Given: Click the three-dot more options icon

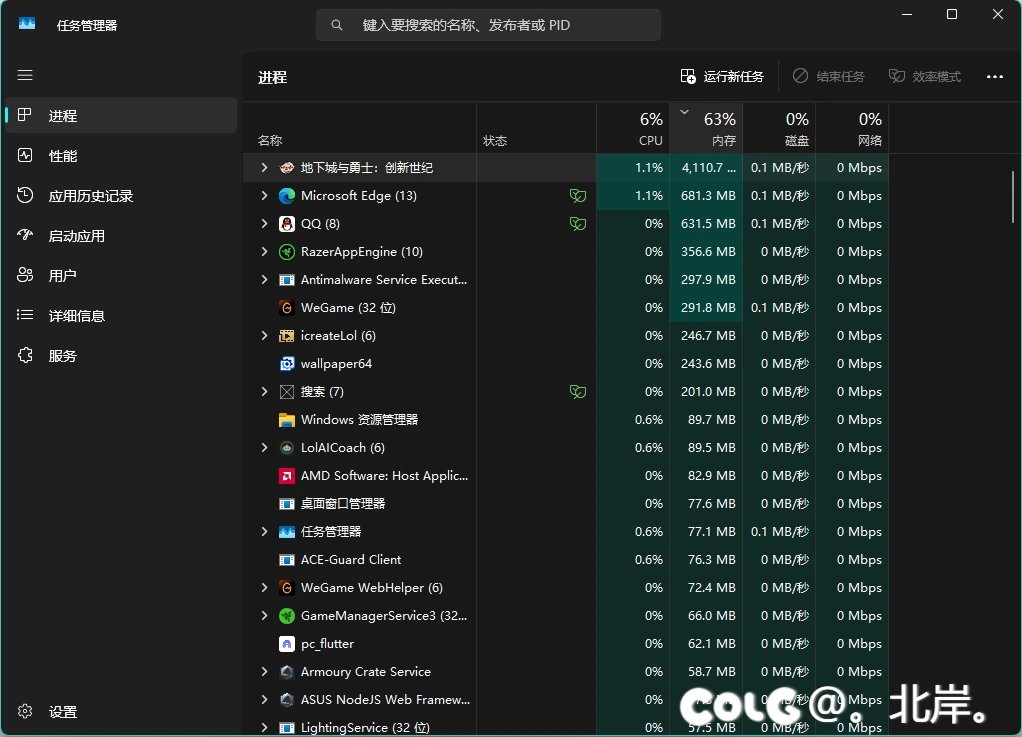Looking at the screenshot, I should 994,77.
